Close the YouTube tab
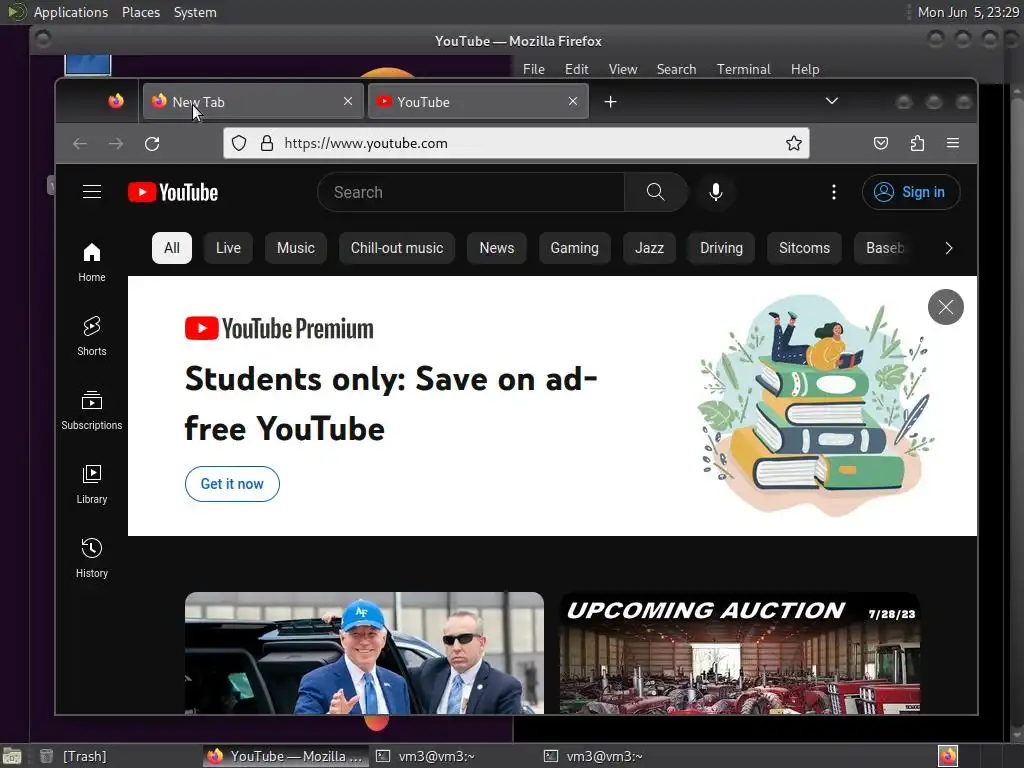The image size is (1024, 768). [x=573, y=101]
